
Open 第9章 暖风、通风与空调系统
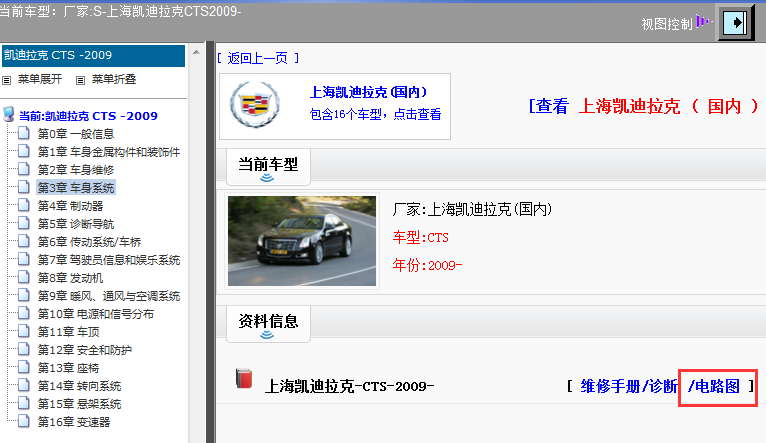(109, 296)
